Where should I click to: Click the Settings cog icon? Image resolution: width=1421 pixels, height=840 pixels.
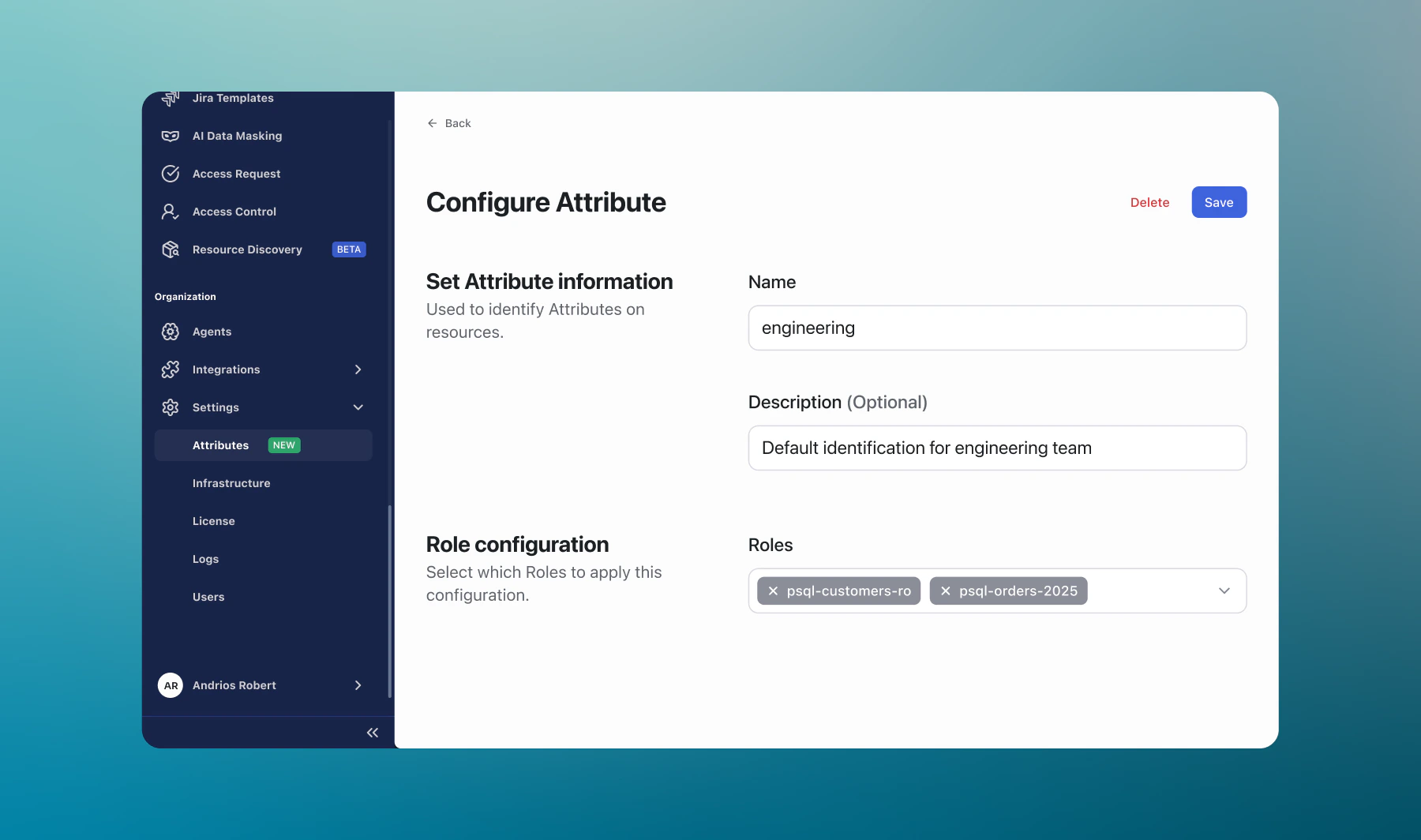pyautogui.click(x=171, y=407)
